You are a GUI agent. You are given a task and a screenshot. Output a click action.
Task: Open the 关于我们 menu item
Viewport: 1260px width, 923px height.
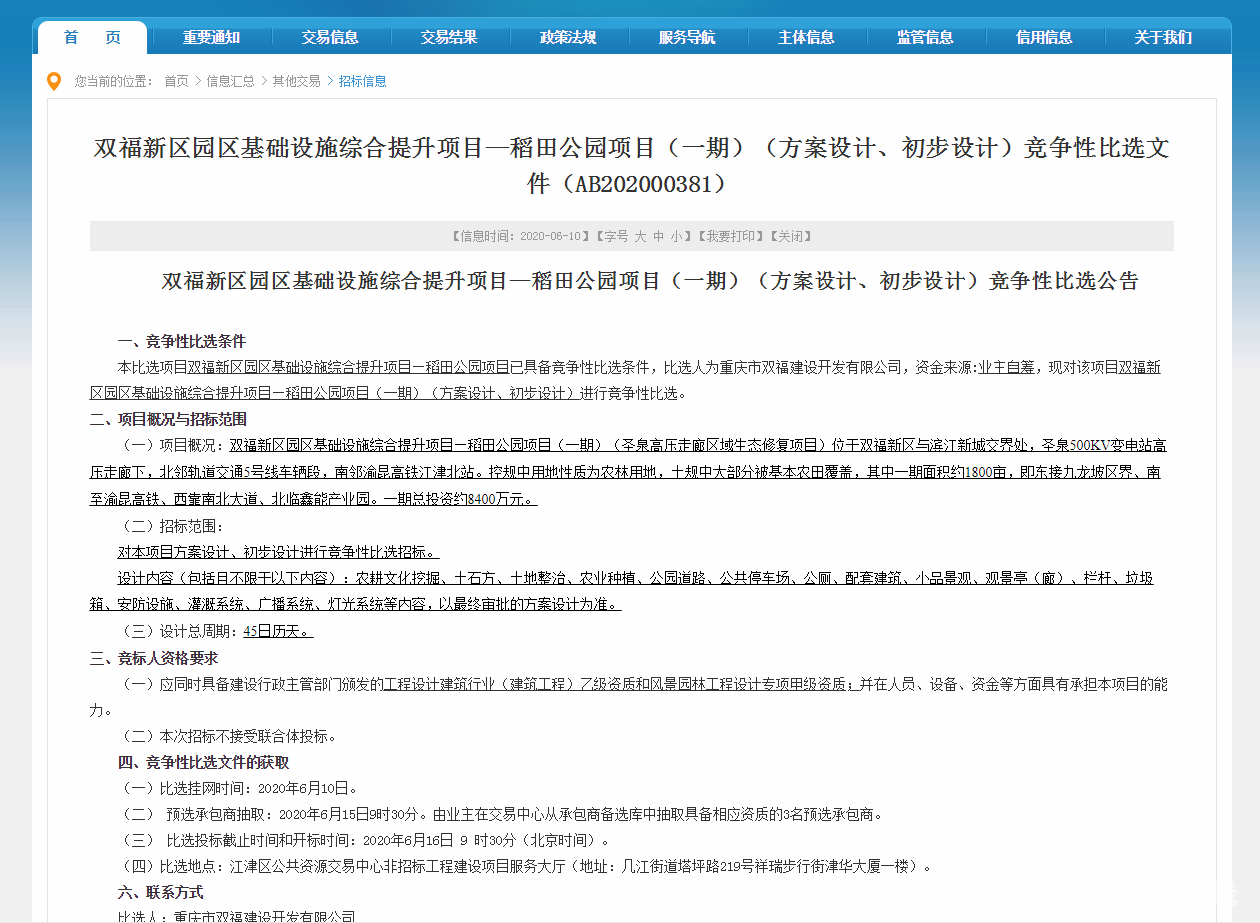1163,38
